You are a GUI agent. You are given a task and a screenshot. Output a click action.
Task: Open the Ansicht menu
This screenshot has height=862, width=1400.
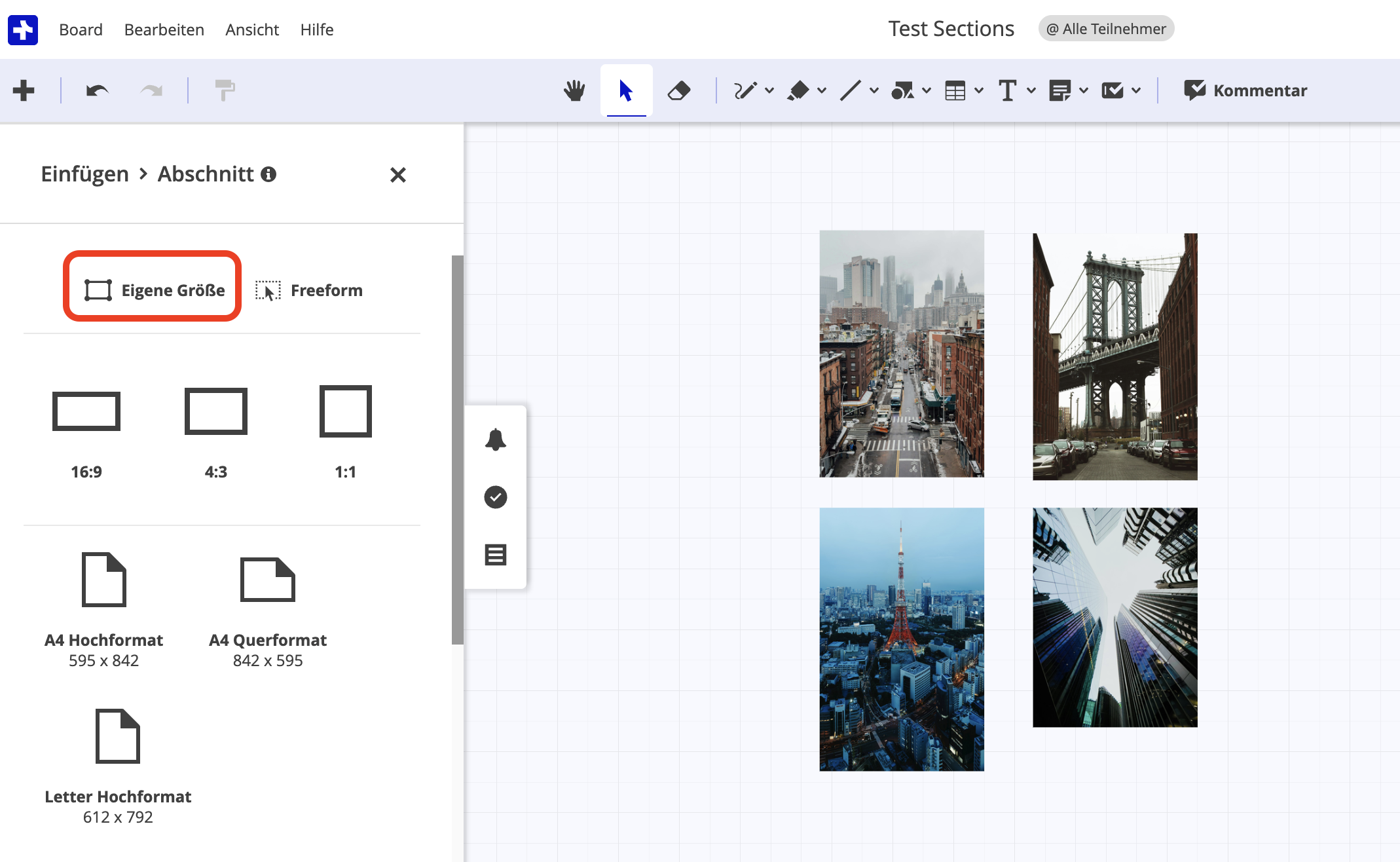[x=252, y=29]
